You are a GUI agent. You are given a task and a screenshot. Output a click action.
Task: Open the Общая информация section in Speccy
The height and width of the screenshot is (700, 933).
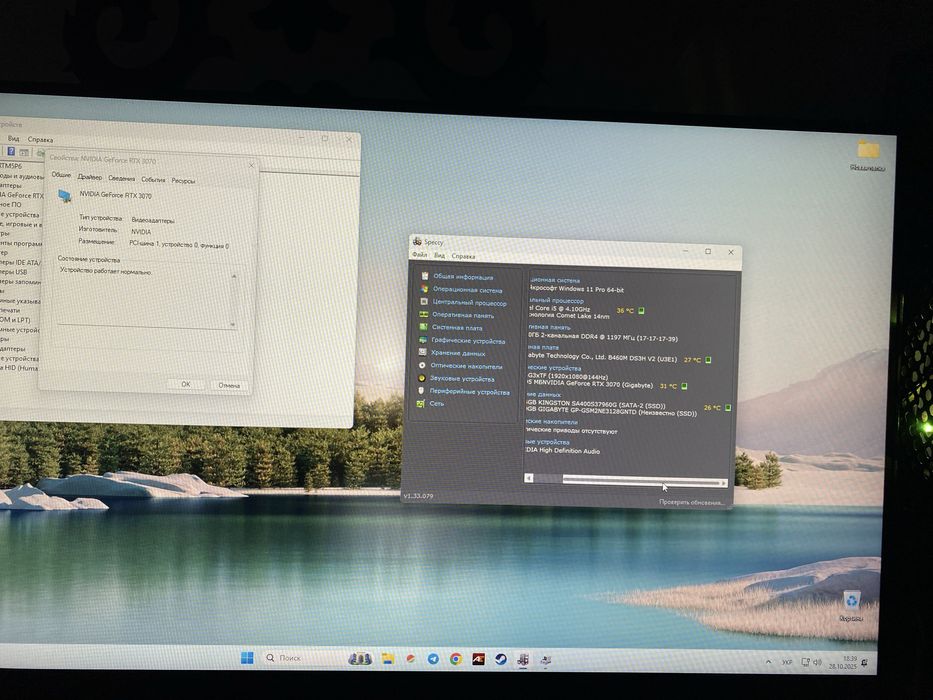[462, 277]
